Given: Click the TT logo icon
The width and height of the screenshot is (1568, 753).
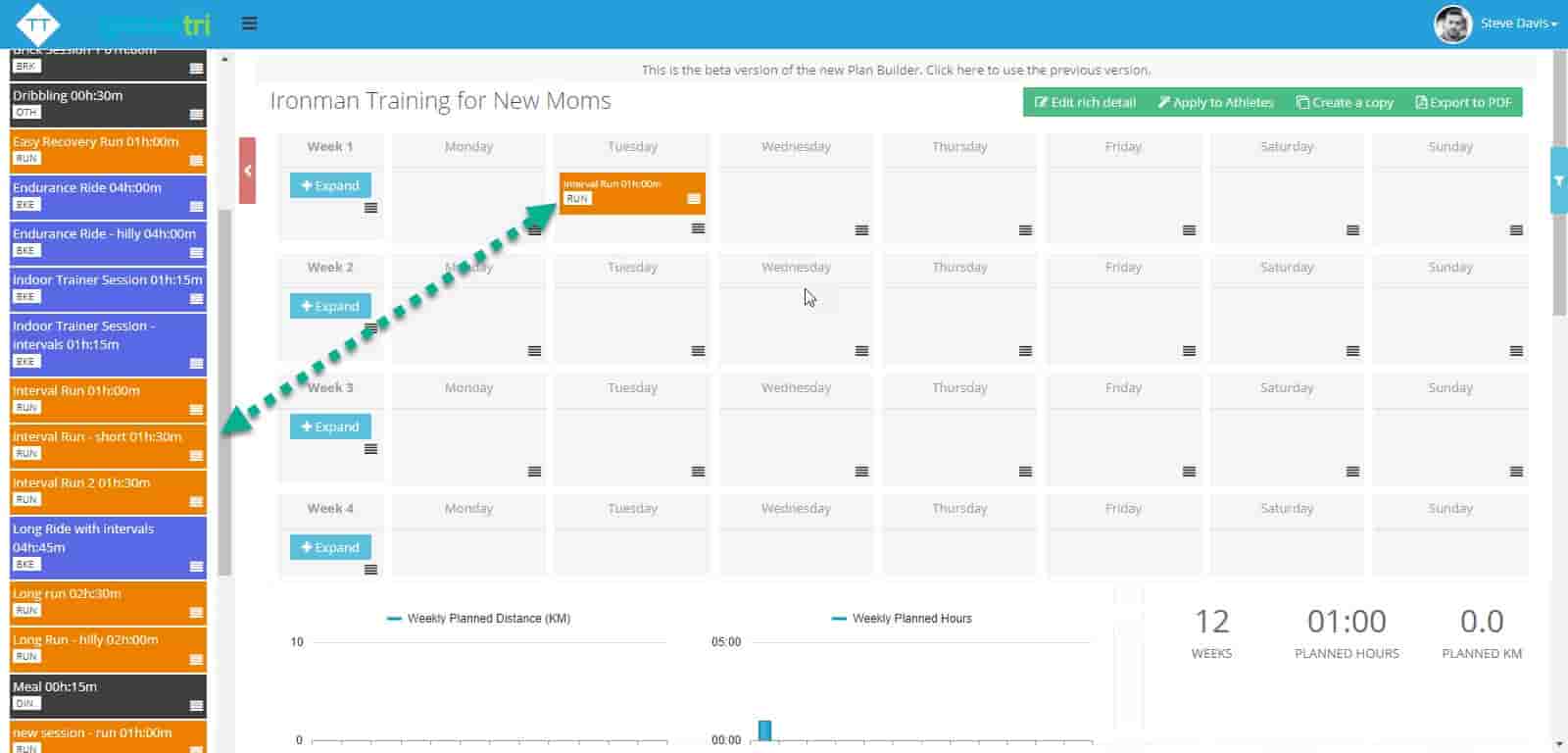Looking at the screenshot, I should point(38,25).
